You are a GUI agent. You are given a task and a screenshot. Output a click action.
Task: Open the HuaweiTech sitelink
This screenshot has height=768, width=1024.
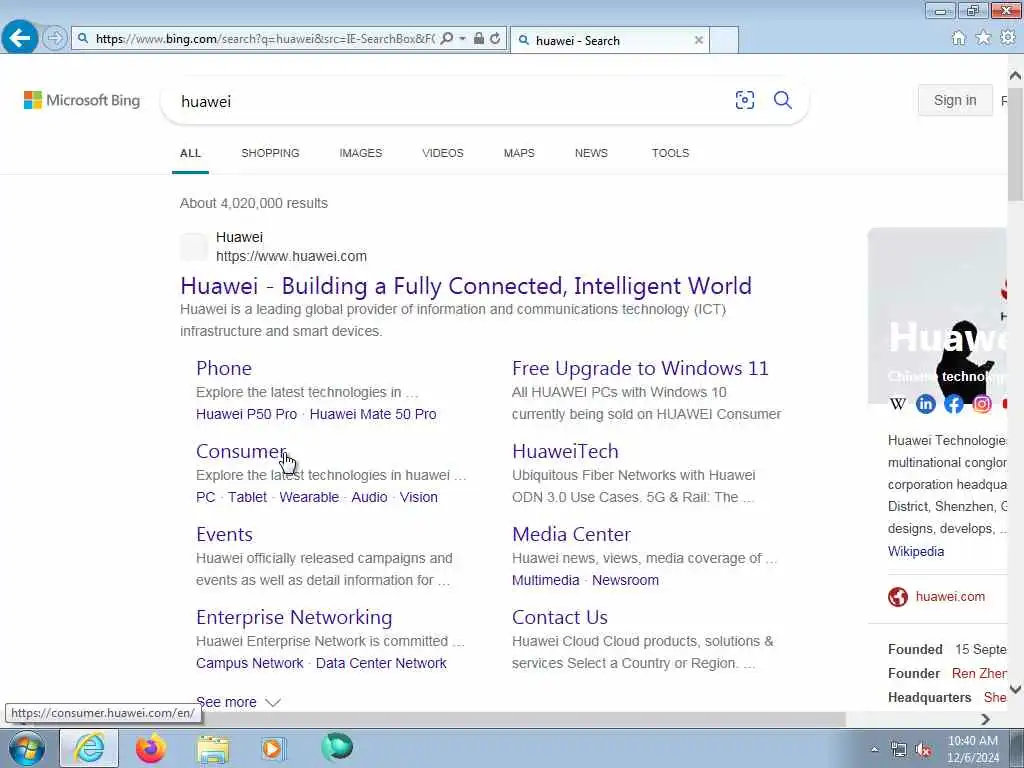pos(565,451)
